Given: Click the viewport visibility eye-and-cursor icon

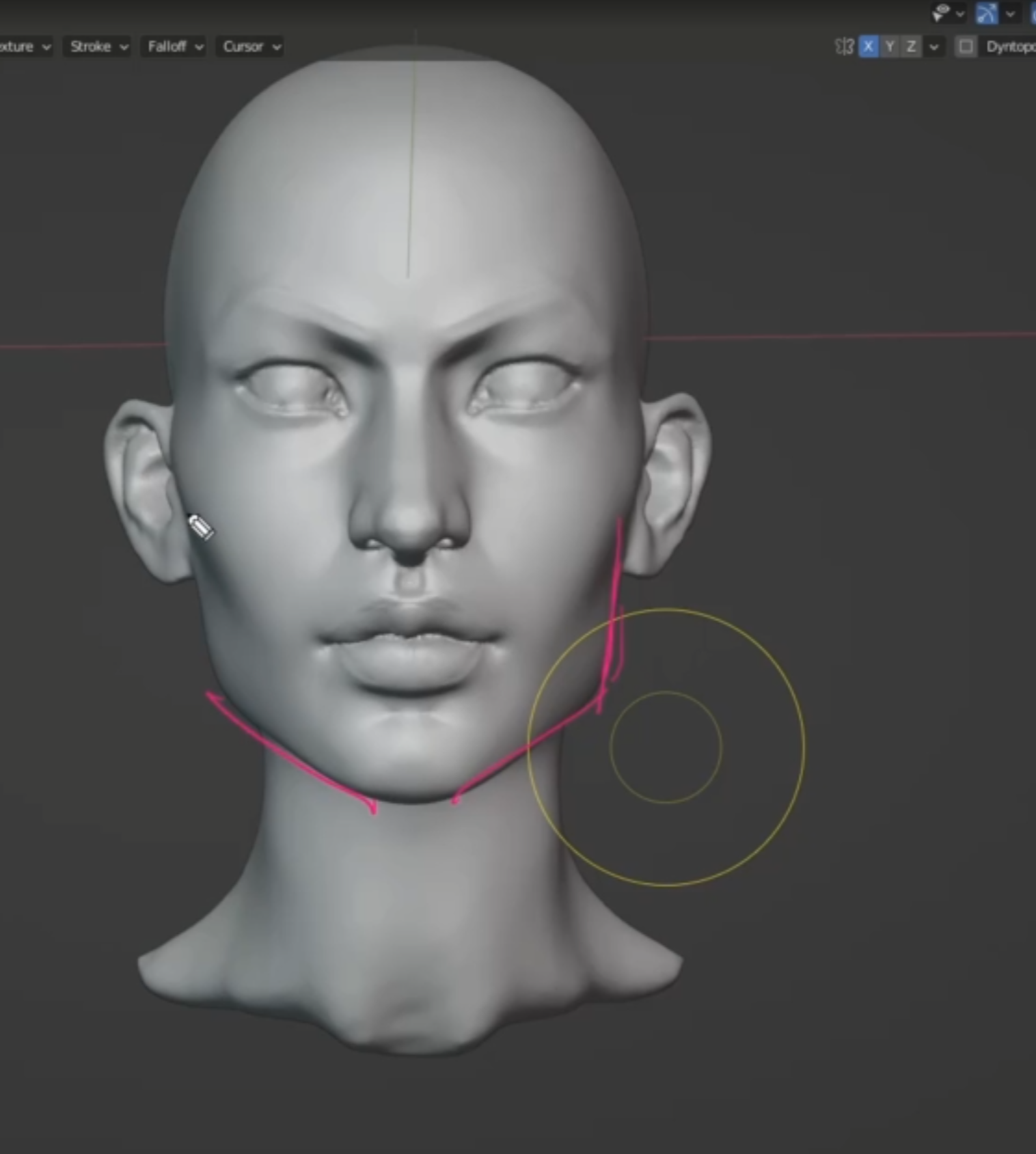Looking at the screenshot, I should 942,13.
